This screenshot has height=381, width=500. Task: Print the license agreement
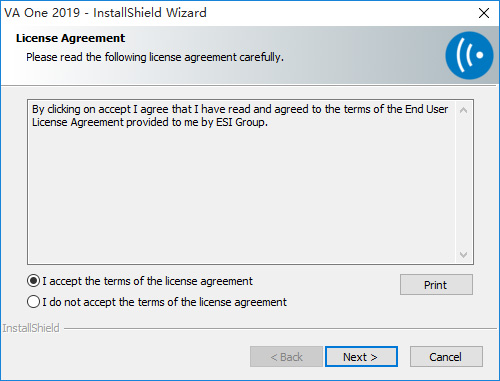(x=436, y=285)
